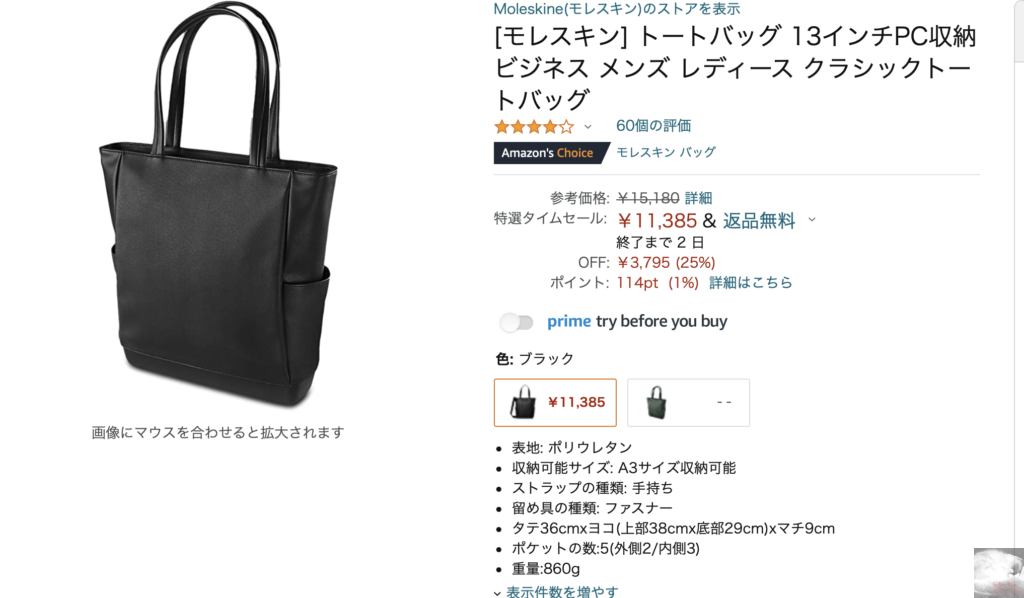Click the 返品無料 link
The width and height of the screenshot is (1024, 598).
[x=759, y=221]
